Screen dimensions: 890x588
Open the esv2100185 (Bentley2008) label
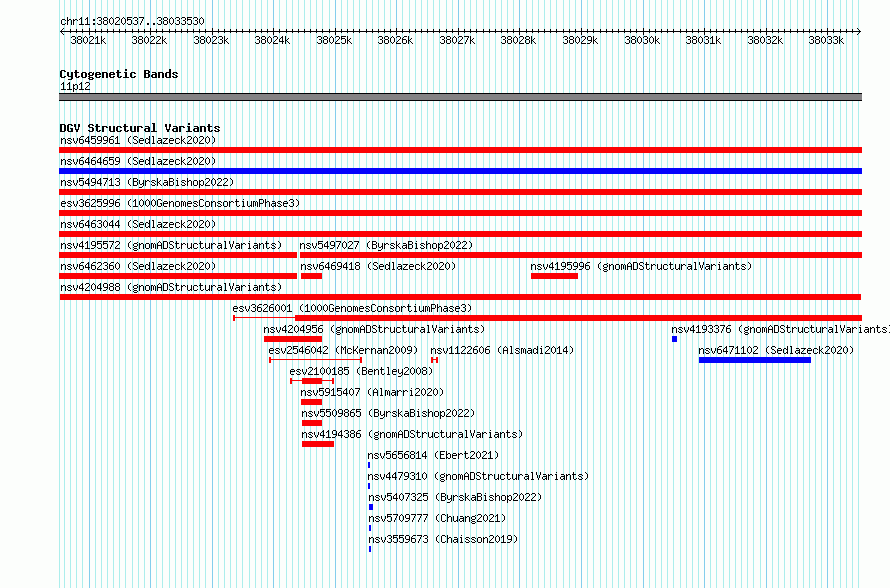(x=361, y=371)
